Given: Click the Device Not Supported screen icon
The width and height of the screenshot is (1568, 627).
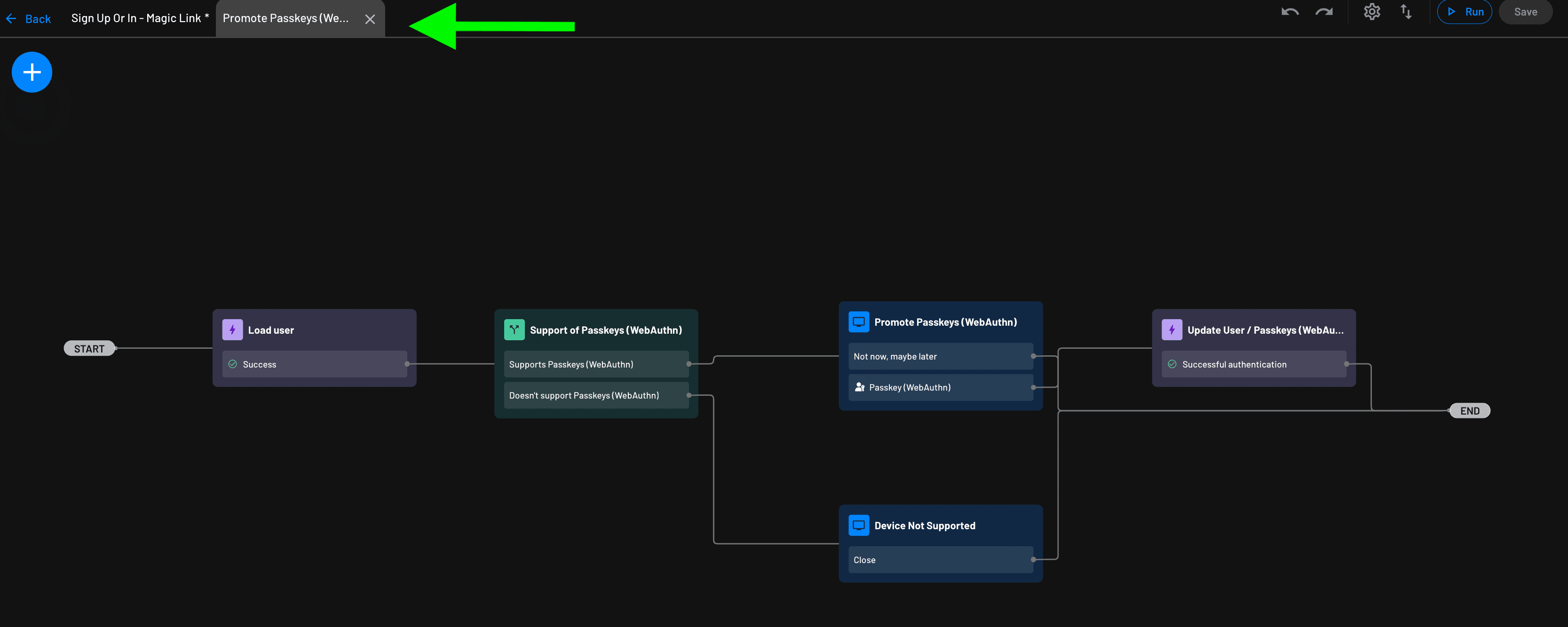Looking at the screenshot, I should tap(858, 525).
